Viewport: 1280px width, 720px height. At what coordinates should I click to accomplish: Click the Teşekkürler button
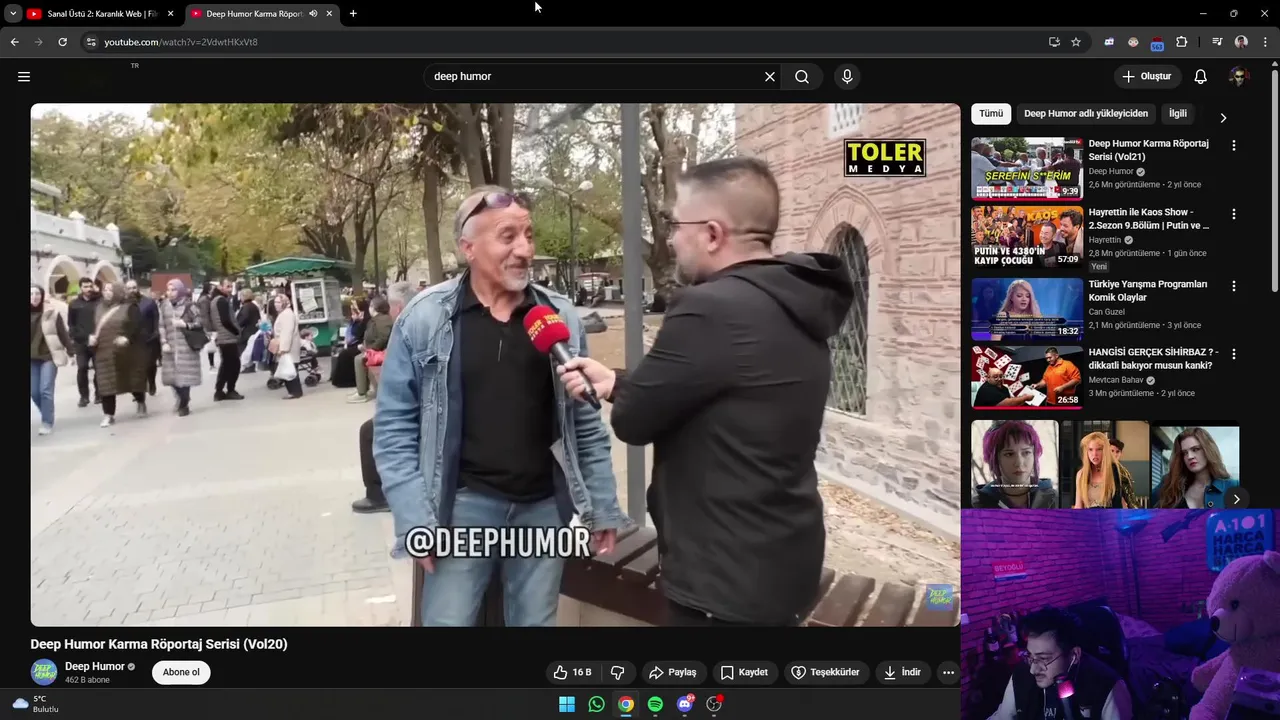pyautogui.click(x=826, y=672)
